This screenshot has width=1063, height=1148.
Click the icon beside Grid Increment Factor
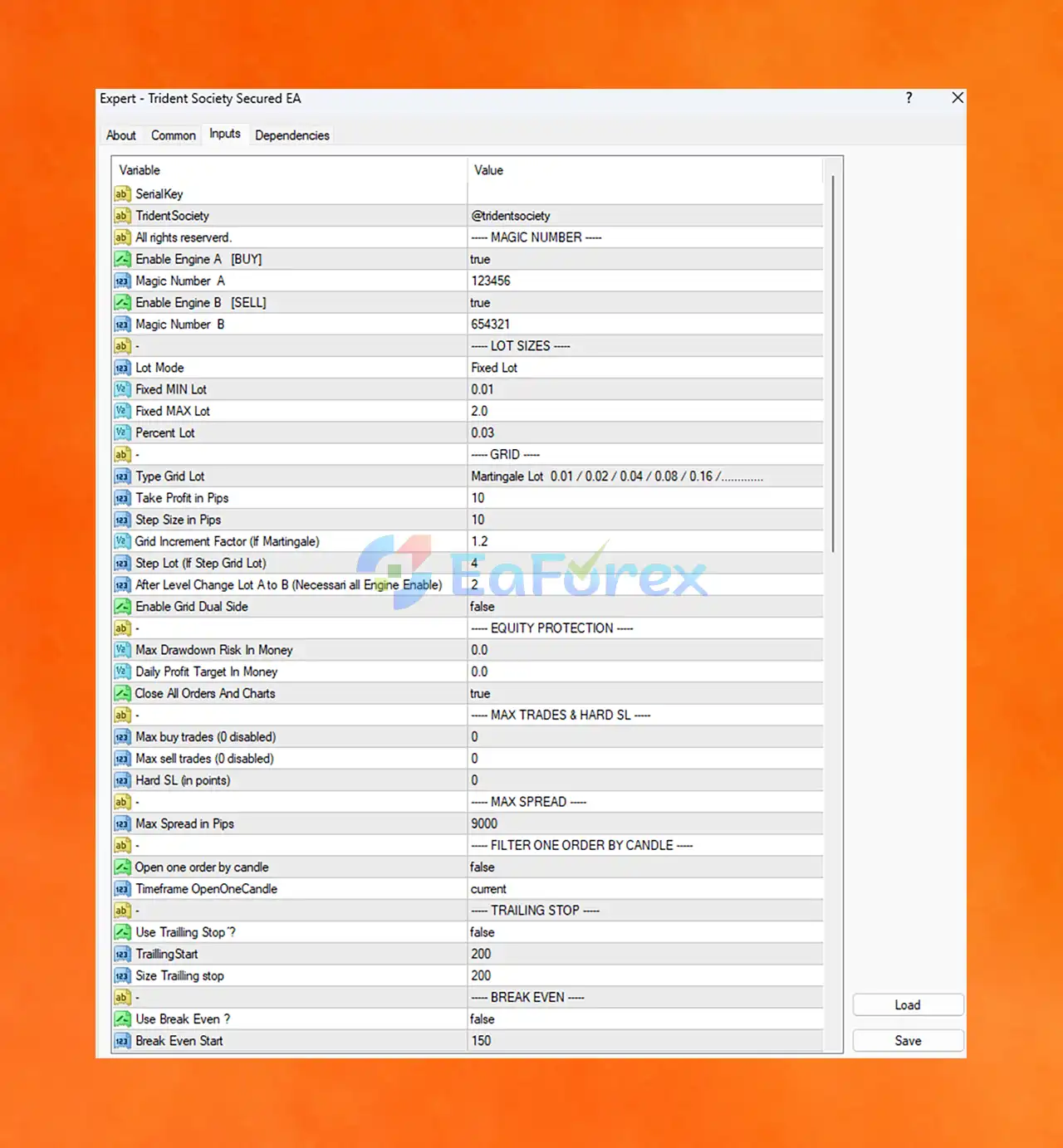[122, 541]
